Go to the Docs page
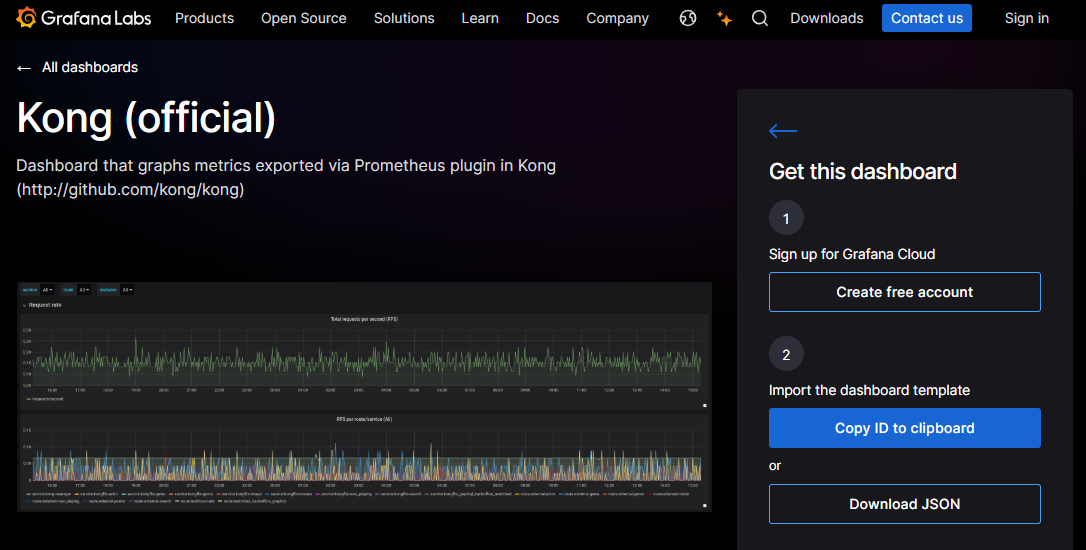This screenshot has height=550, width=1086. pos(542,18)
